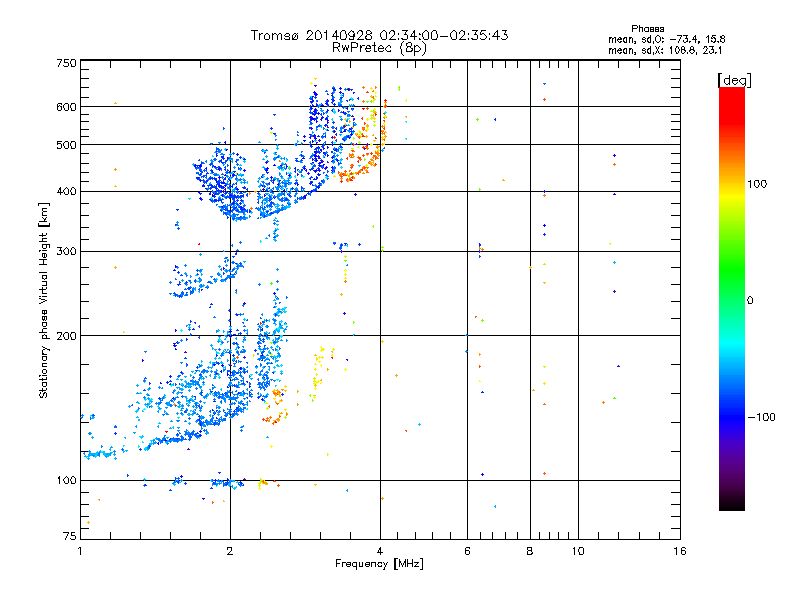Click the "[deg]" colorbar unit label
The image size is (800, 600).
pyautogui.click(x=734, y=80)
